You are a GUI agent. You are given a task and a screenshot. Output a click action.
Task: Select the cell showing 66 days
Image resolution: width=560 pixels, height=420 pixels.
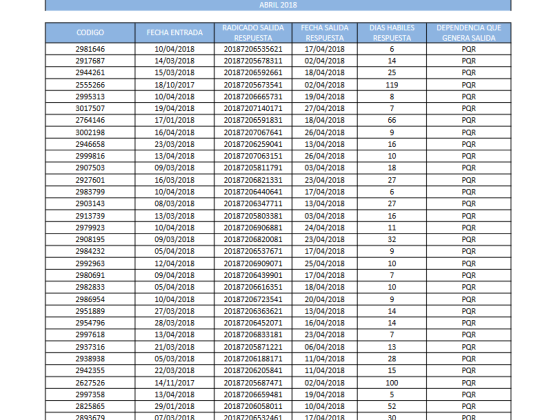click(392, 120)
